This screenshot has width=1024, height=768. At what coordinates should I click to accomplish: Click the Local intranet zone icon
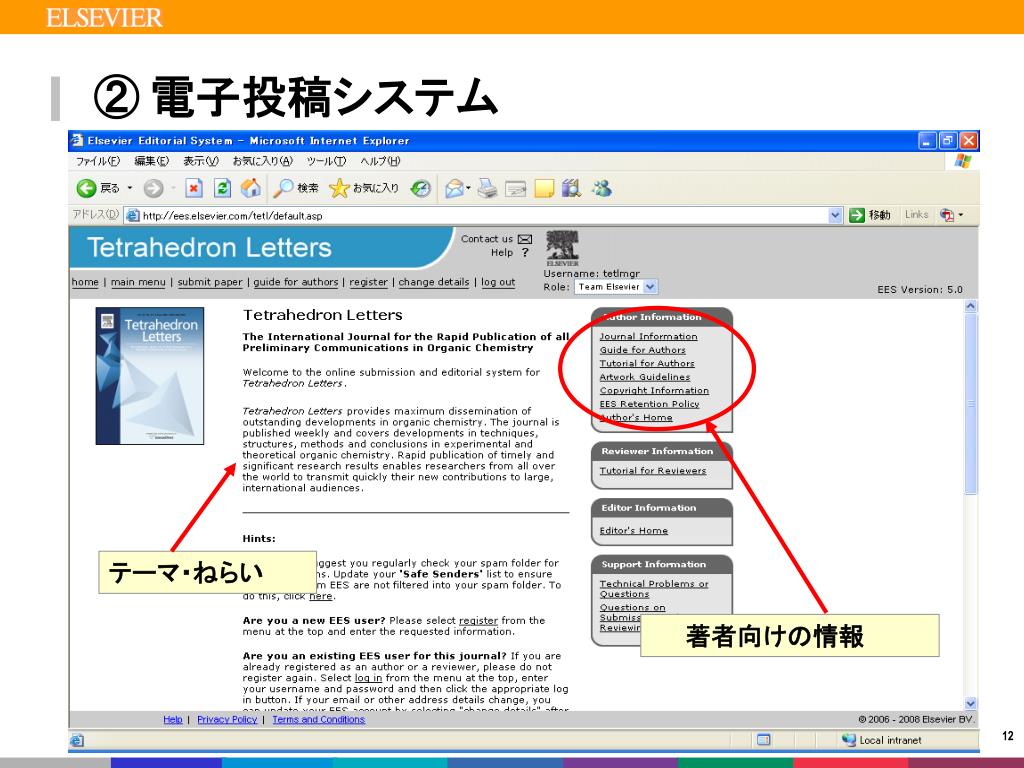[848, 740]
